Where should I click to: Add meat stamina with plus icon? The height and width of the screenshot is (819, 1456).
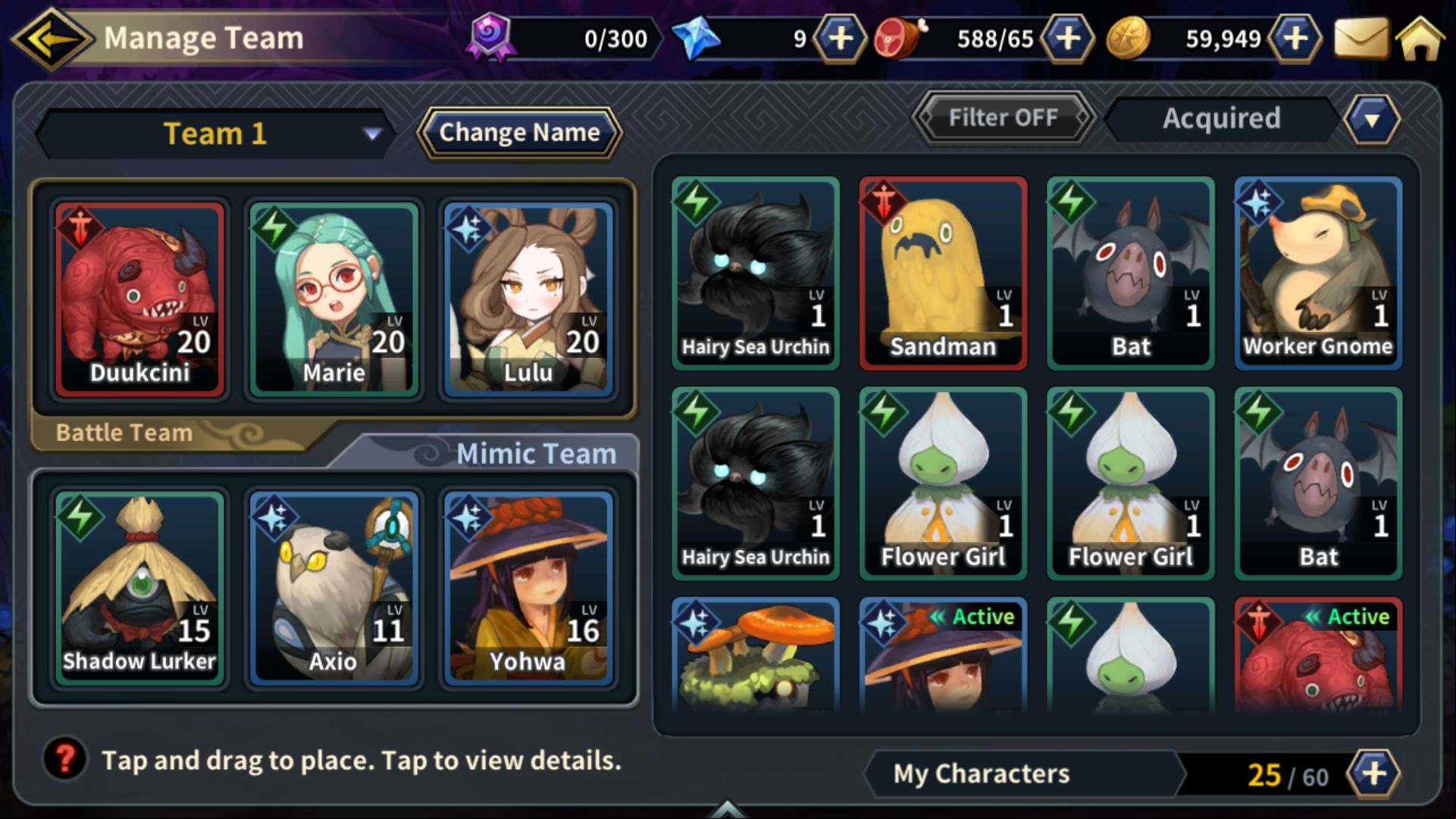coord(1067,38)
